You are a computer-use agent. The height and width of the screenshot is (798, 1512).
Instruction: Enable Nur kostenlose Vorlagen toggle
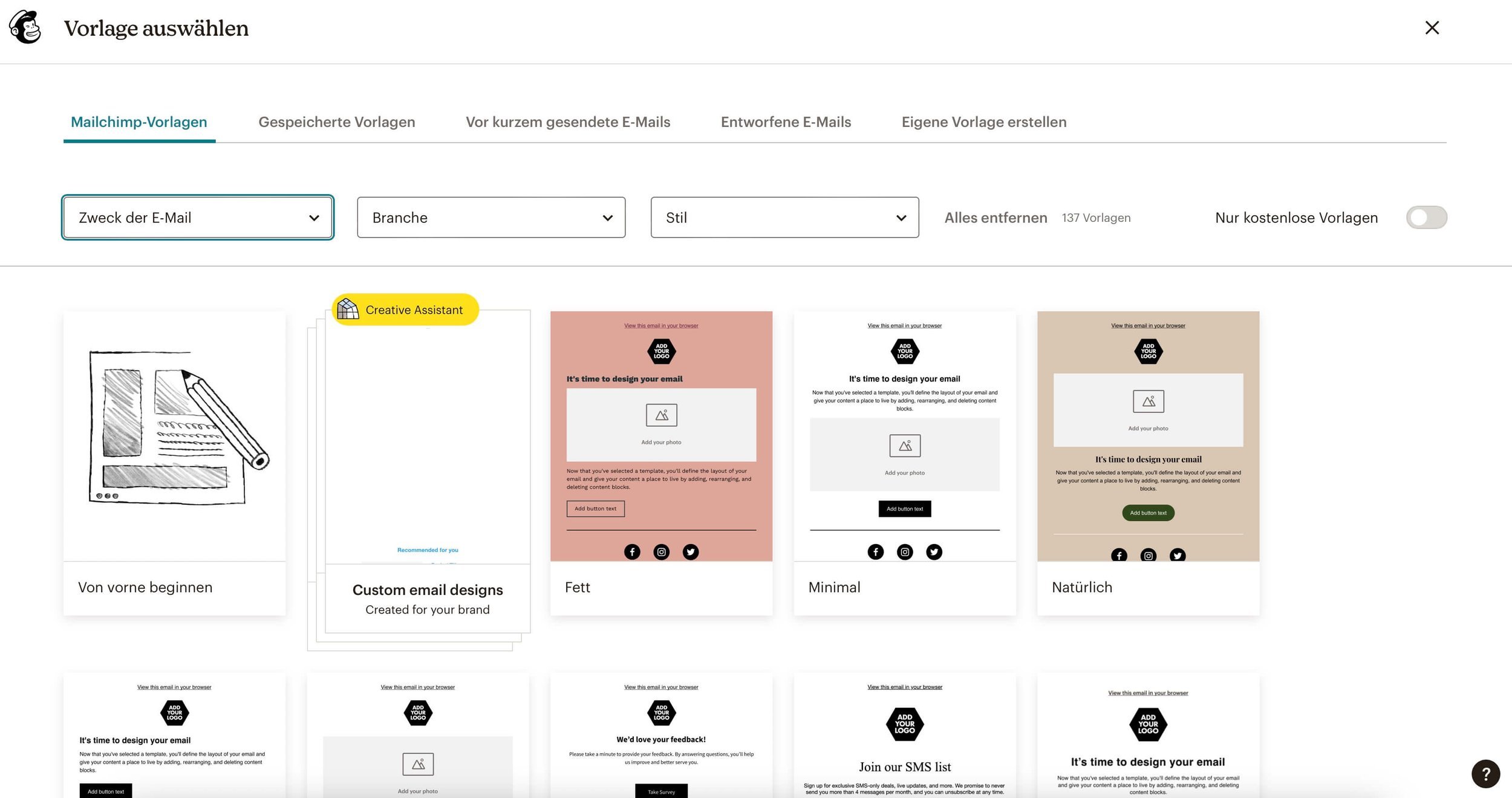[1426, 218]
